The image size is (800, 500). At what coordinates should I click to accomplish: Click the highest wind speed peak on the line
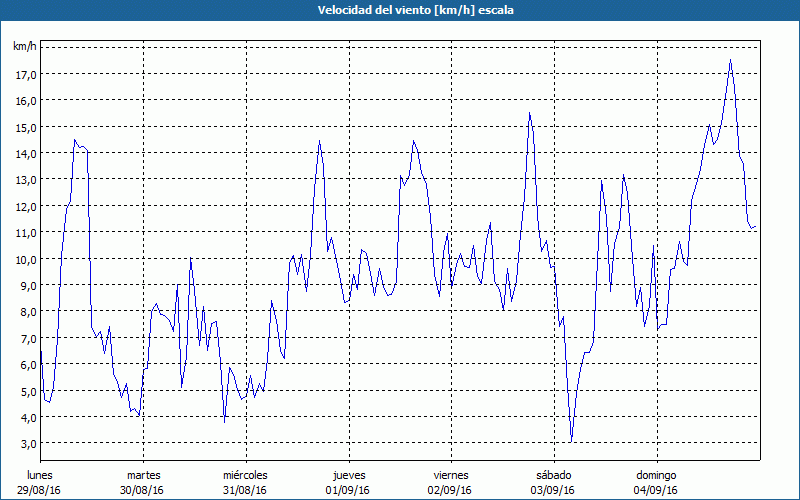click(730, 60)
